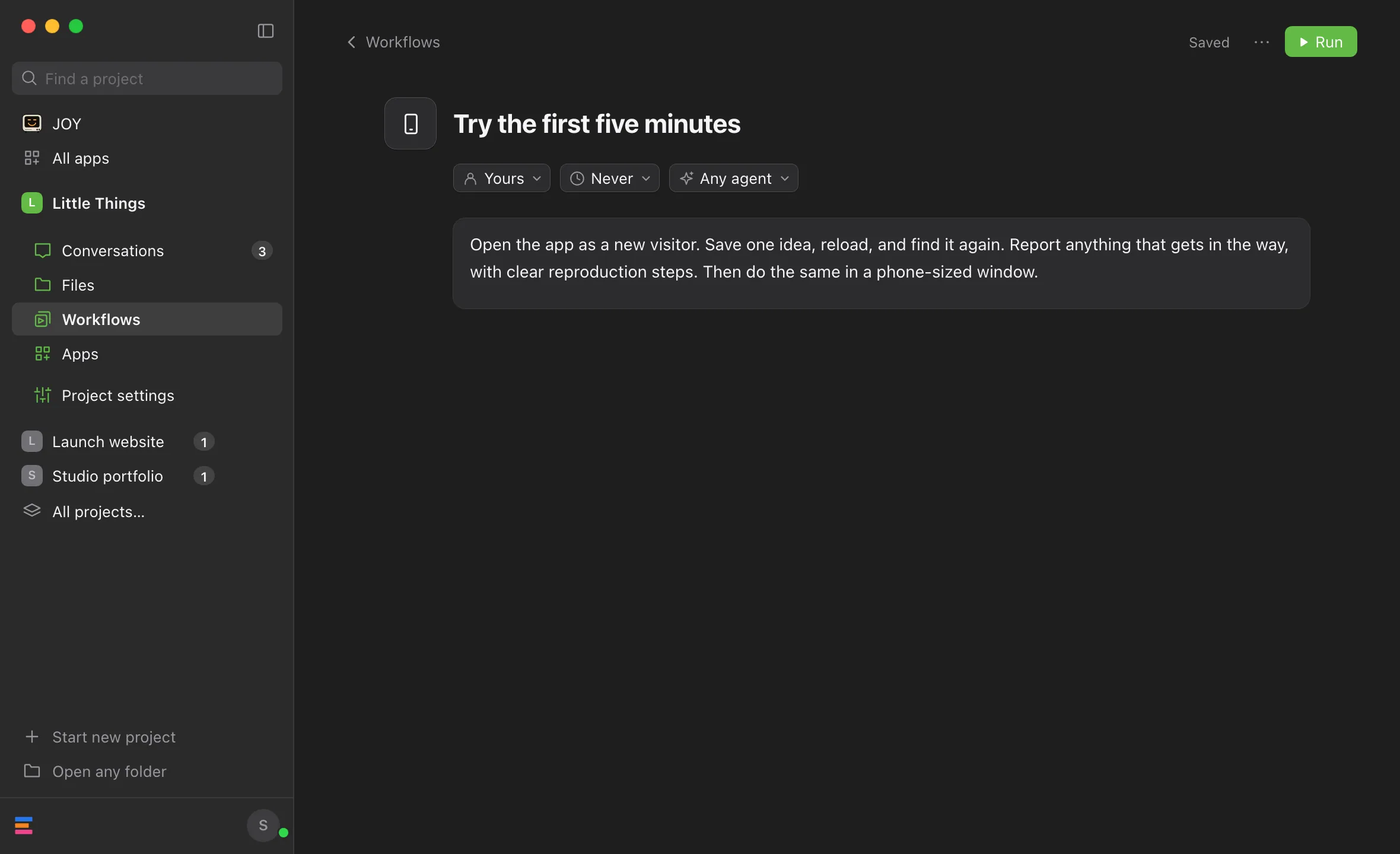This screenshot has height=854, width=1400.
Task: Open Conversations section
Action: tap(147, 251)
